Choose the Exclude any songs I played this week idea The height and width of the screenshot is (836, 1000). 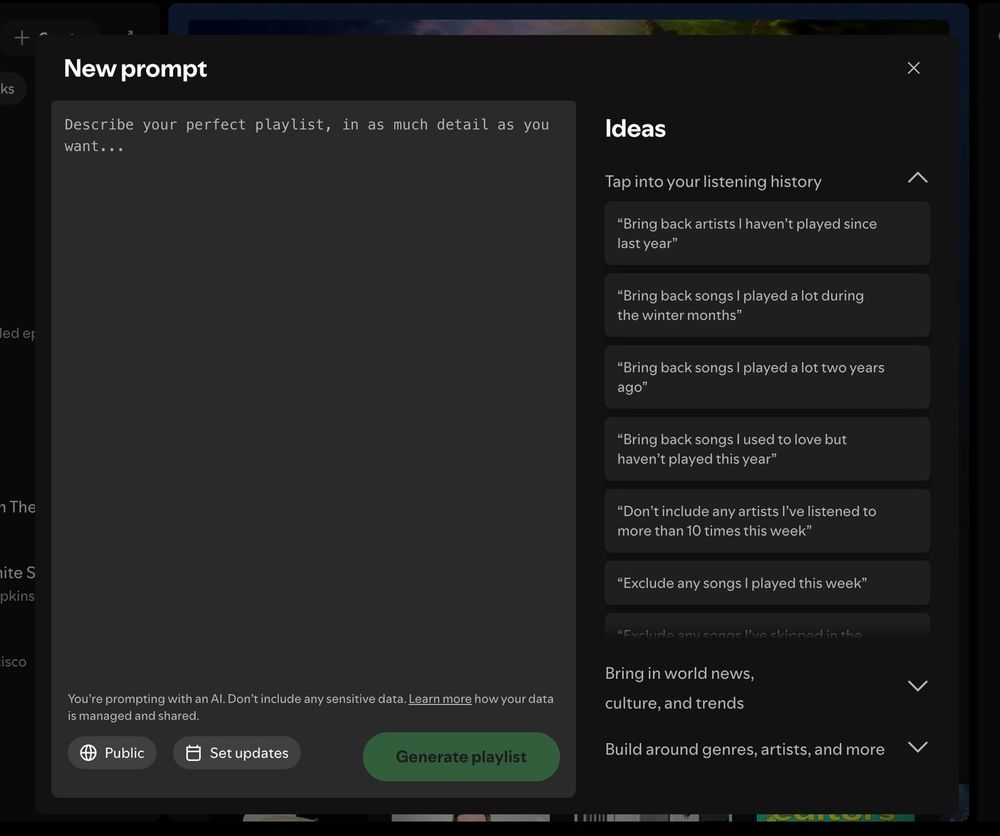(767, 583)
